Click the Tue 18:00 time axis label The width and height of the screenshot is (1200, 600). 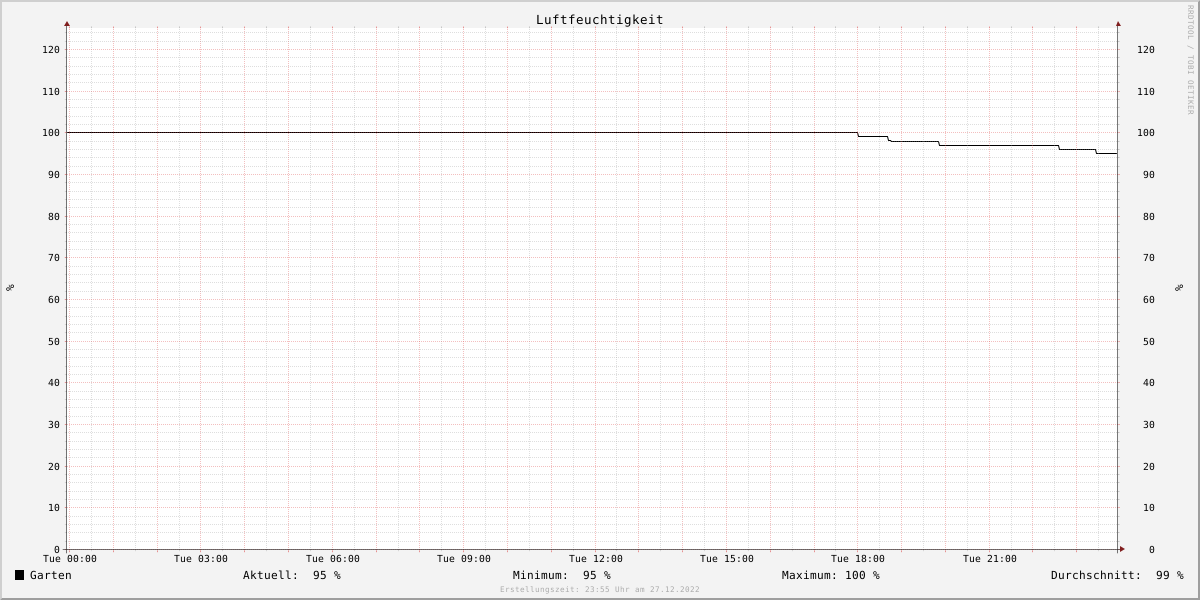(x=858, y=559)
